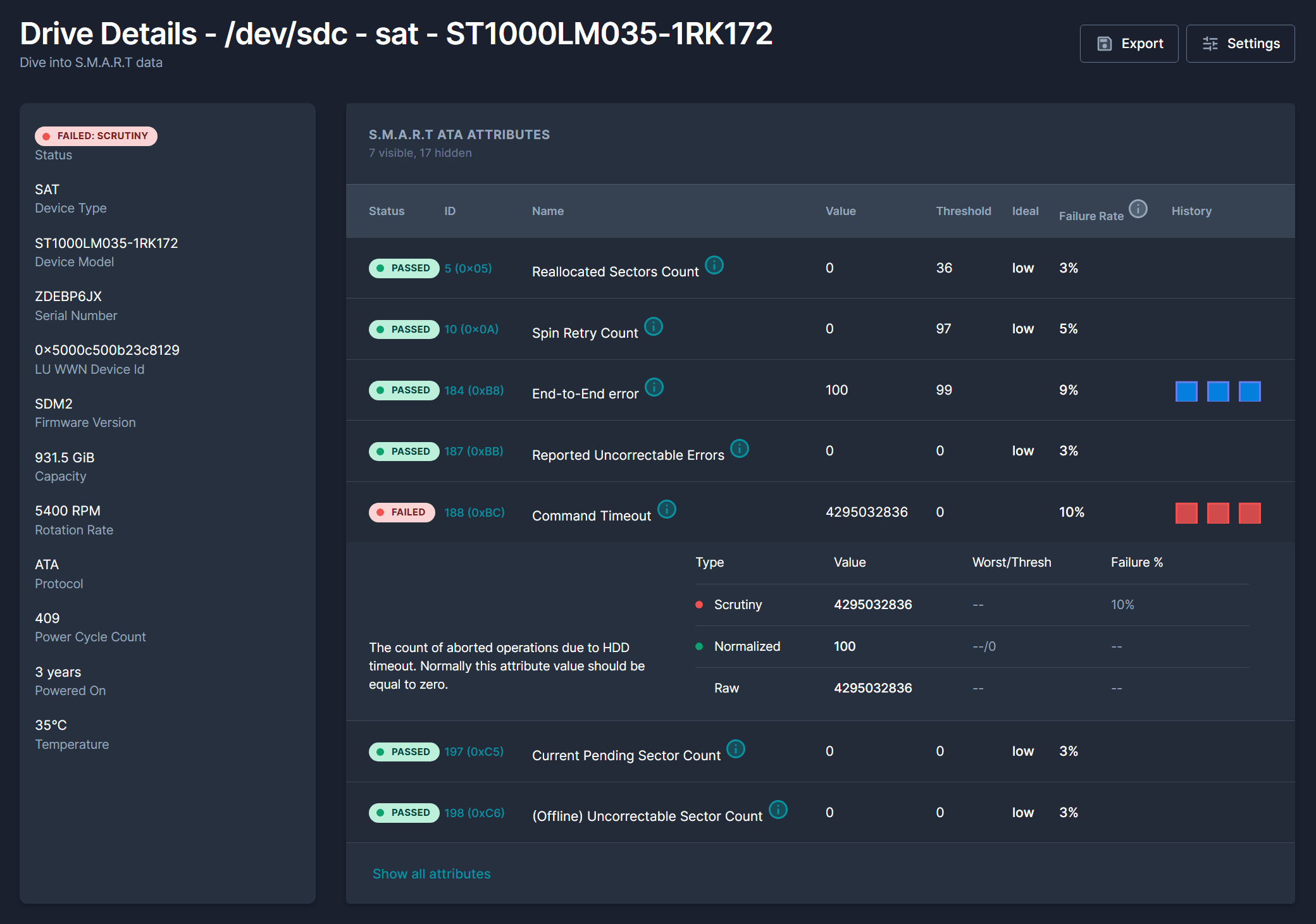
Task: Open info tooltip for Spin Retry Count
Action: (654, 326)
